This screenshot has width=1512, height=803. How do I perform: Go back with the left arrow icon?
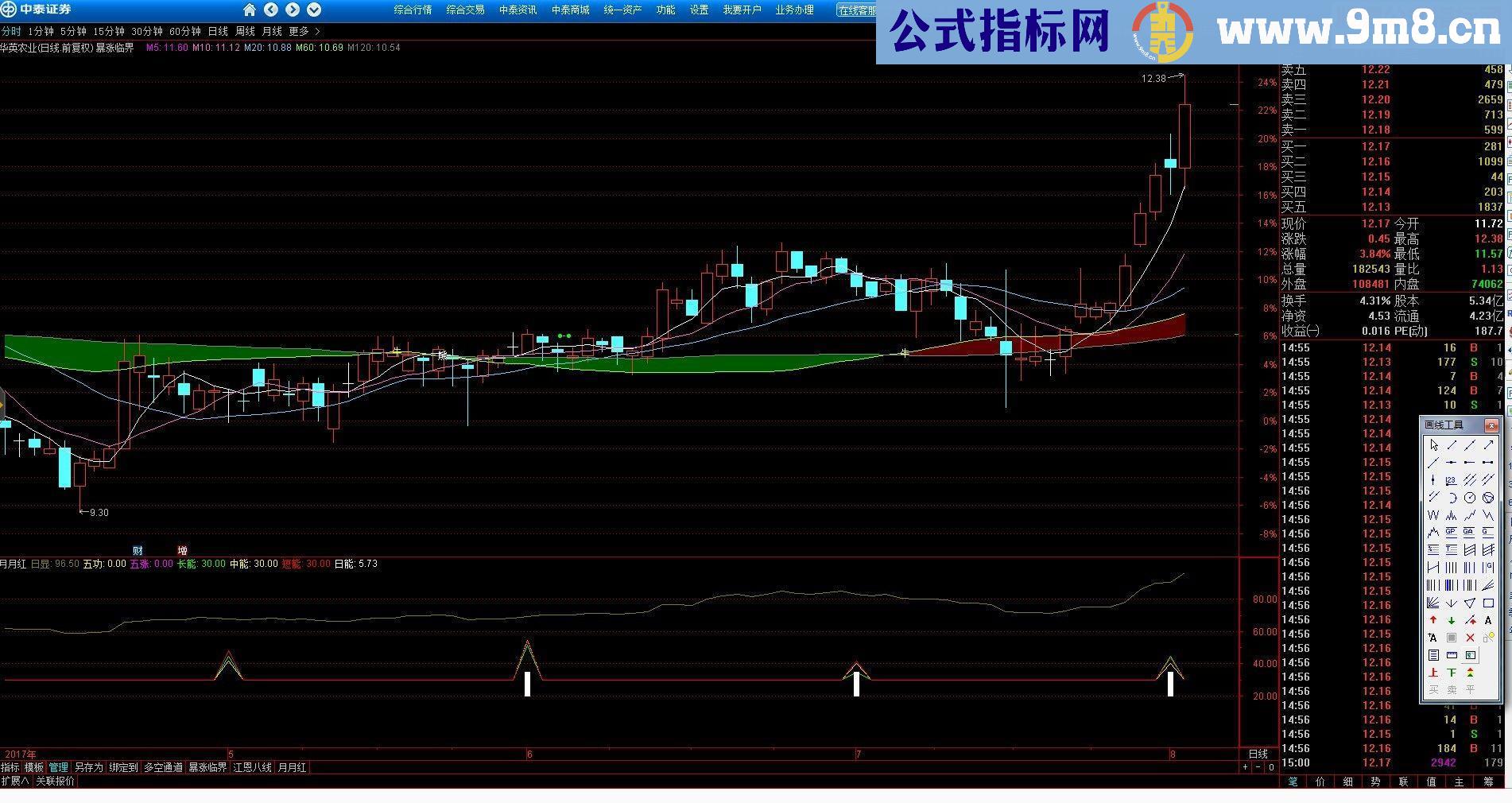[x=271, y=10]
